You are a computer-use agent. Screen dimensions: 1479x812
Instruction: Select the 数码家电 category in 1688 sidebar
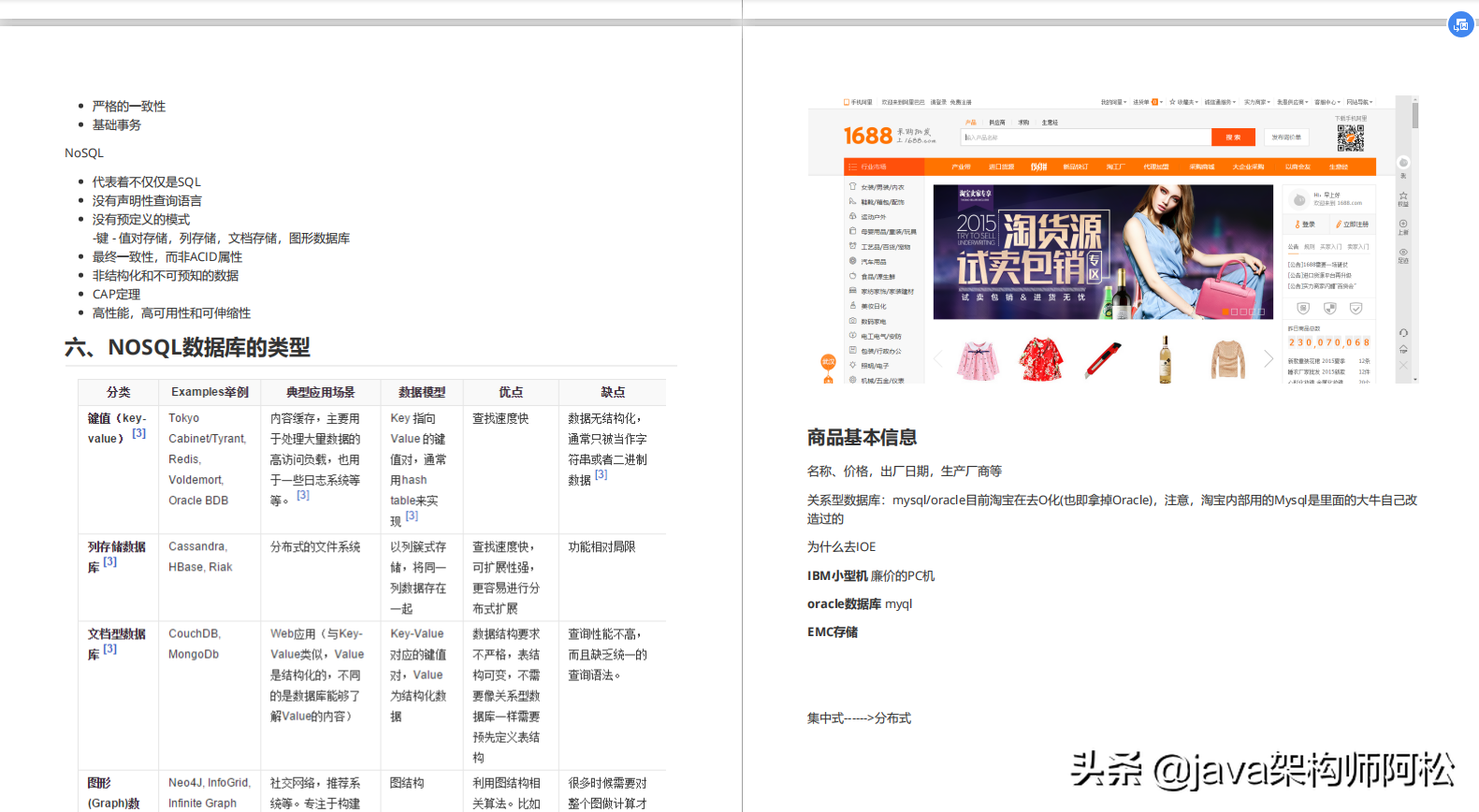[873, 321]
